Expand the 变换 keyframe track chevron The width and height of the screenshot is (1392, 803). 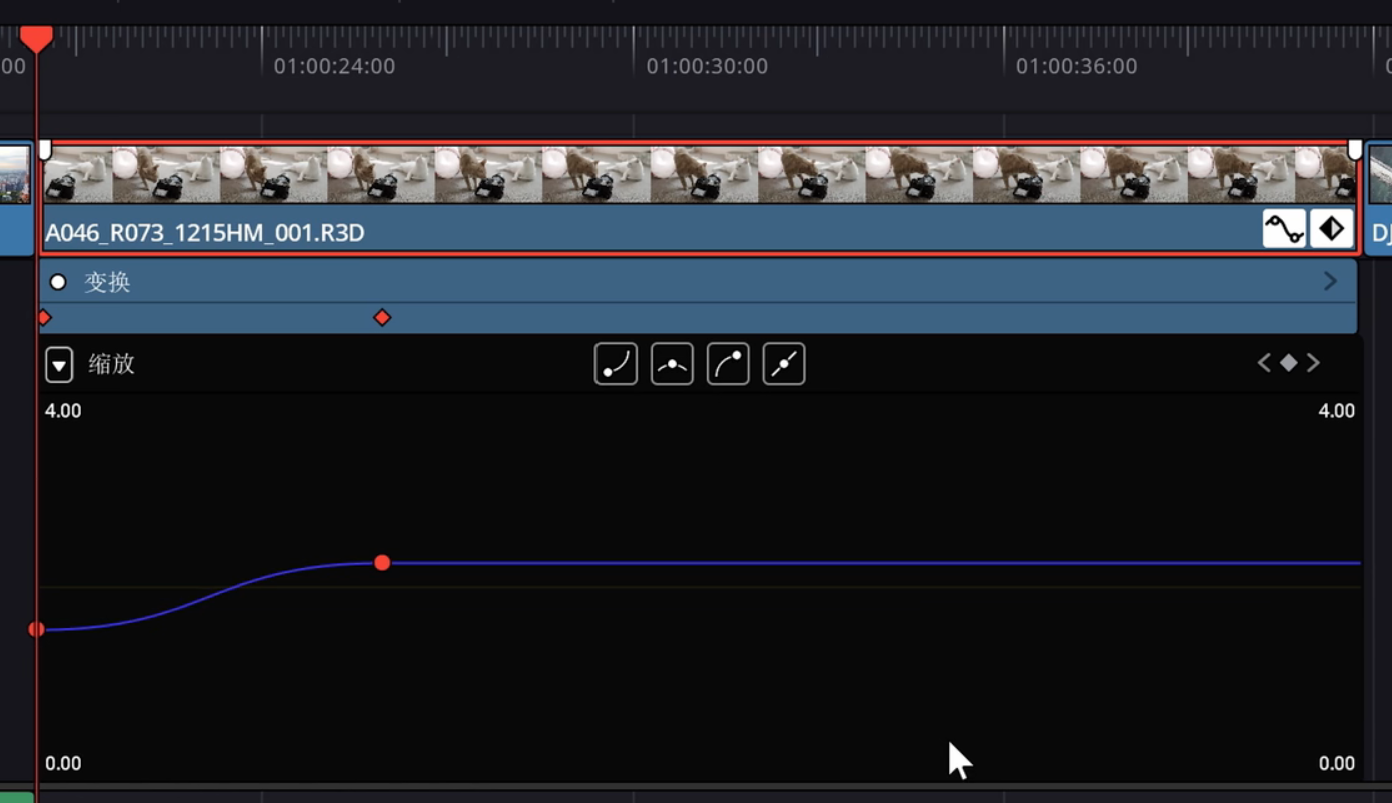click(1330, 282)
